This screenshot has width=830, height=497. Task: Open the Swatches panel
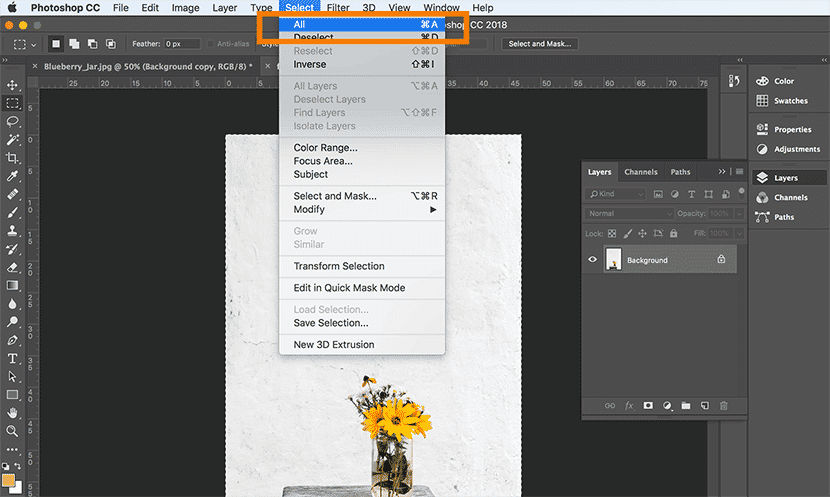pyautogui.click(x=789, y=101)
